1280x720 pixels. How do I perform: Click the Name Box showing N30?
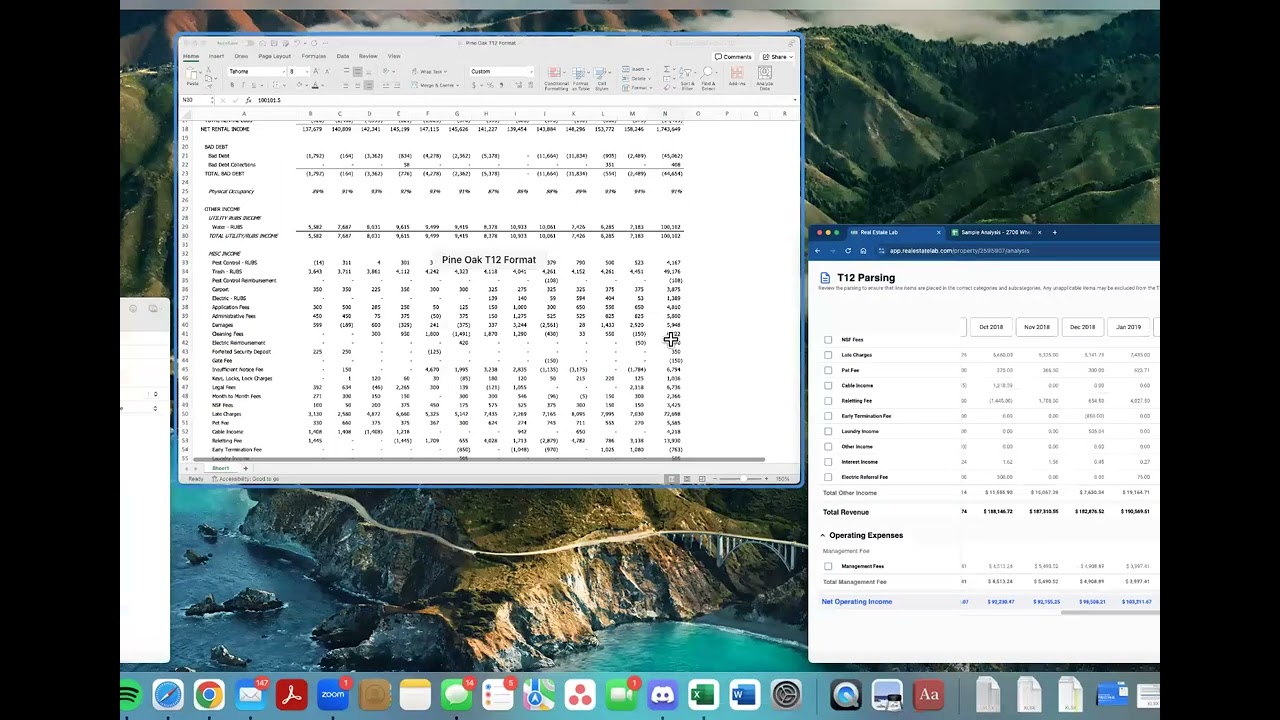tap(195, 100)
